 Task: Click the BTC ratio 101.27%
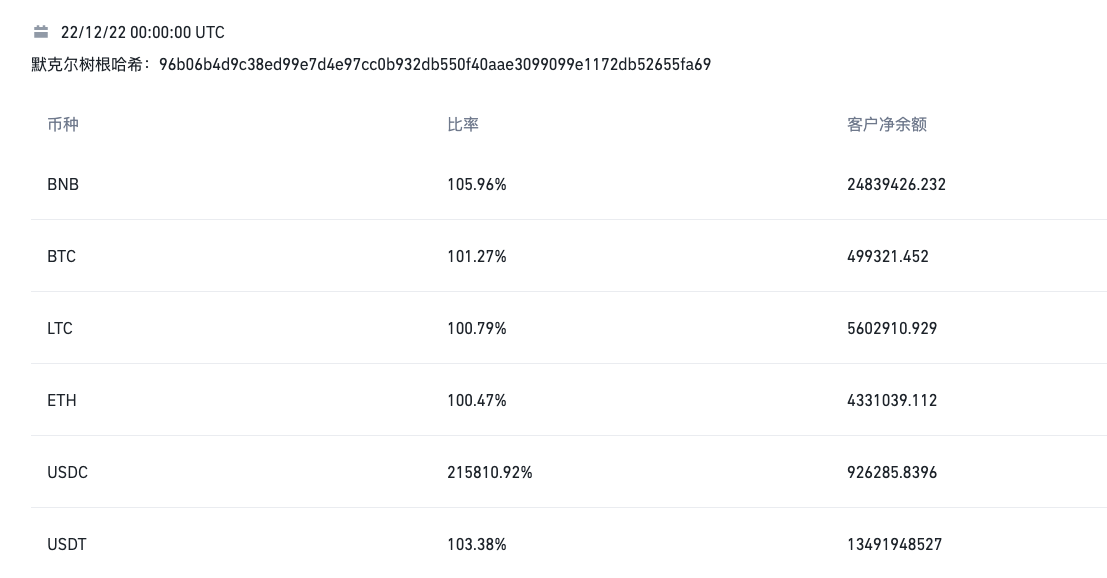477,257
